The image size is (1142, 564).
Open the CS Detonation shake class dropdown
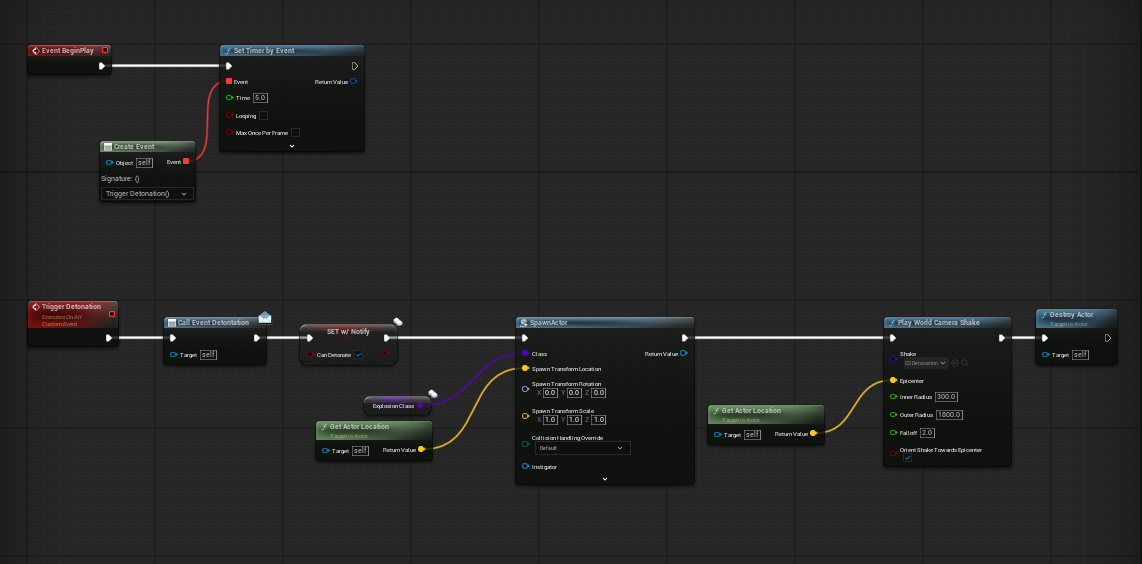925,362
